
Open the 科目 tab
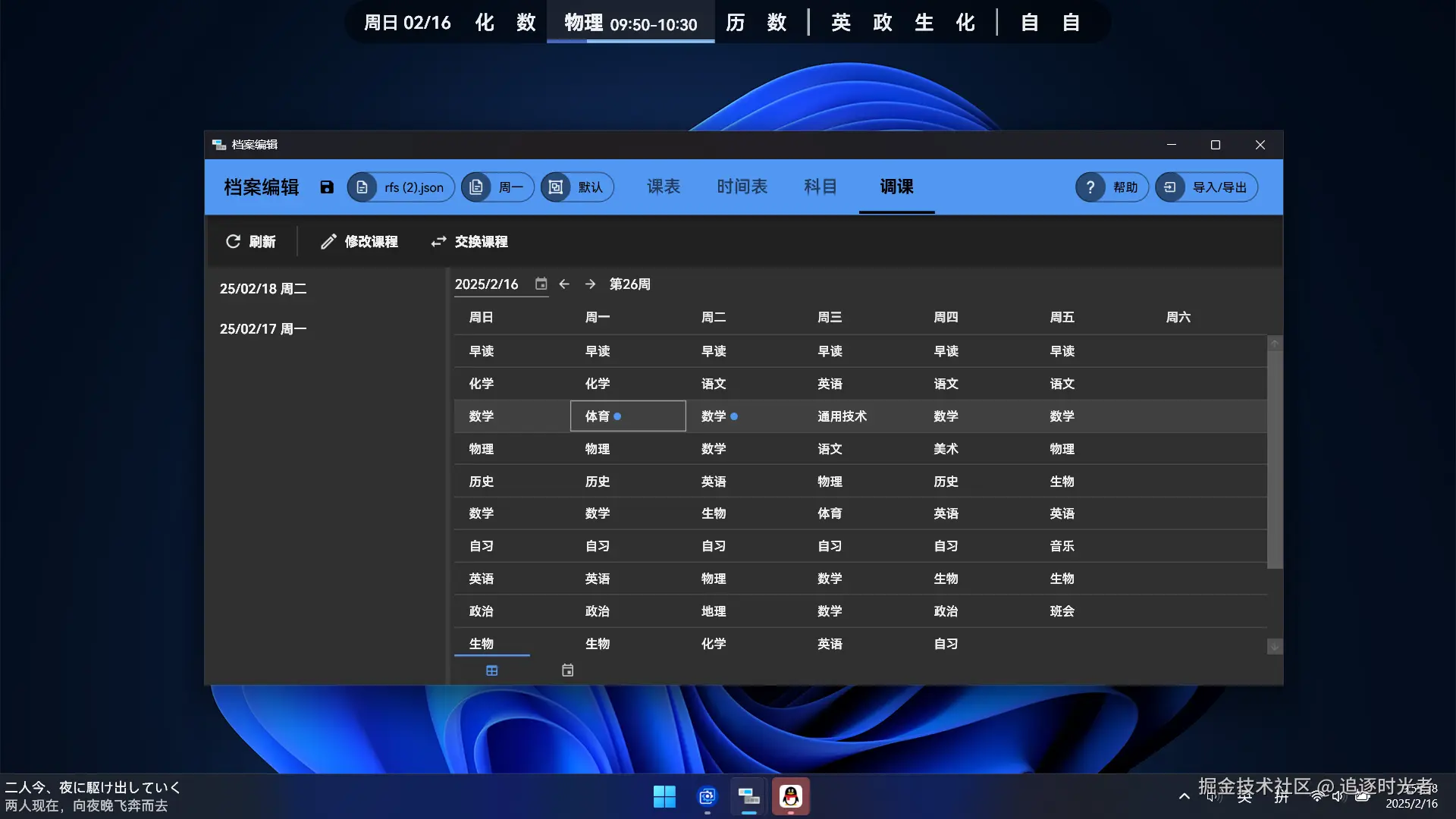(821, 187)
